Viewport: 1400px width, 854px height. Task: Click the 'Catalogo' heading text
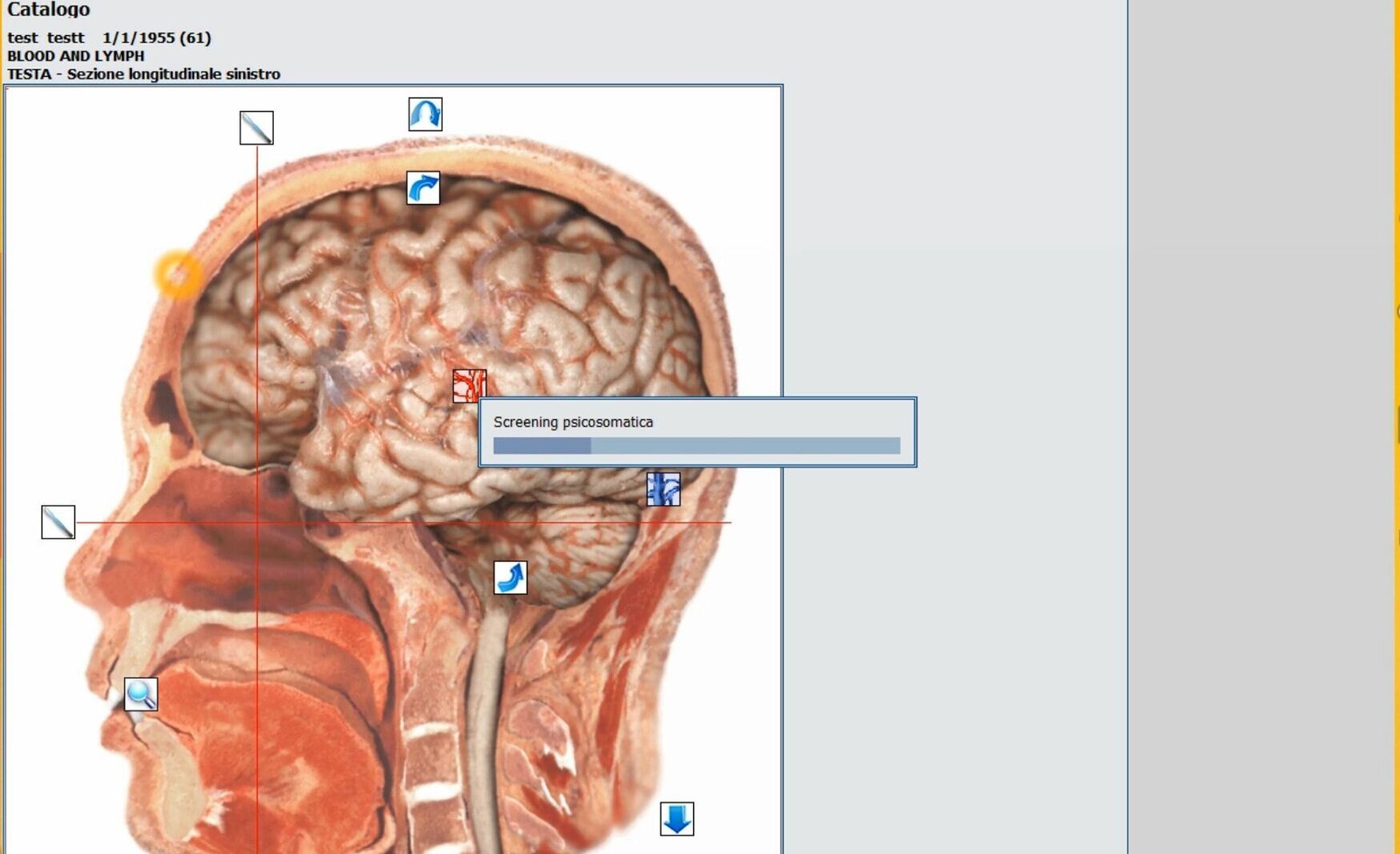(48, 10)
